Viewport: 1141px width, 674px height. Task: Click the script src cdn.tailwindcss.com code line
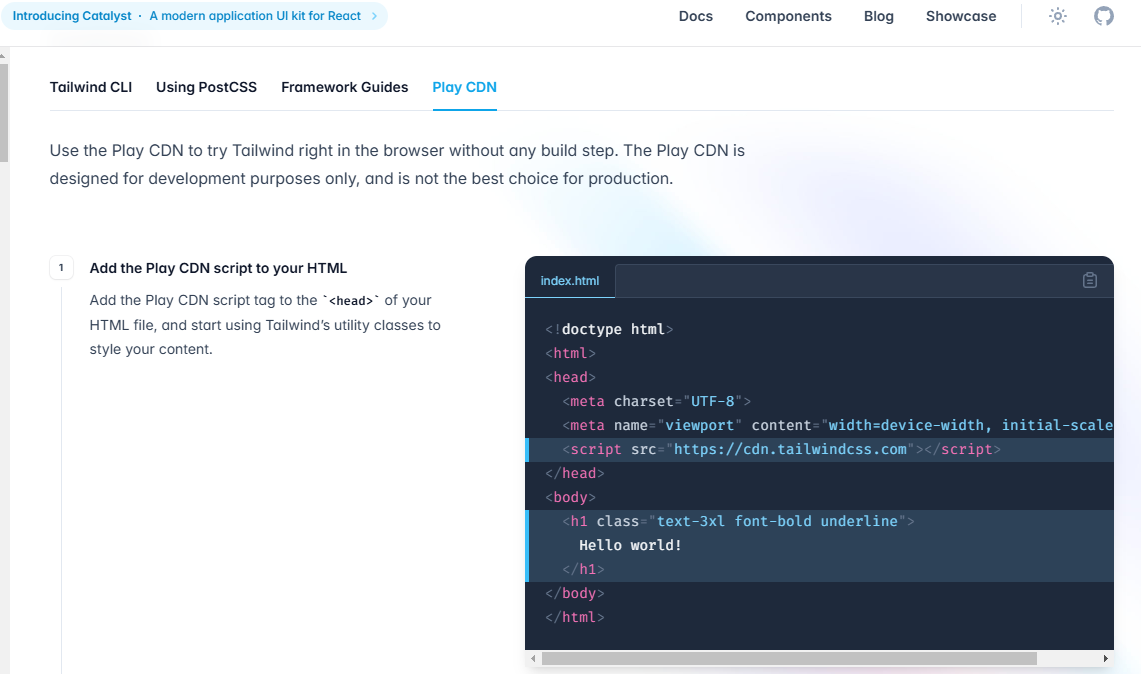pos(782,449)
